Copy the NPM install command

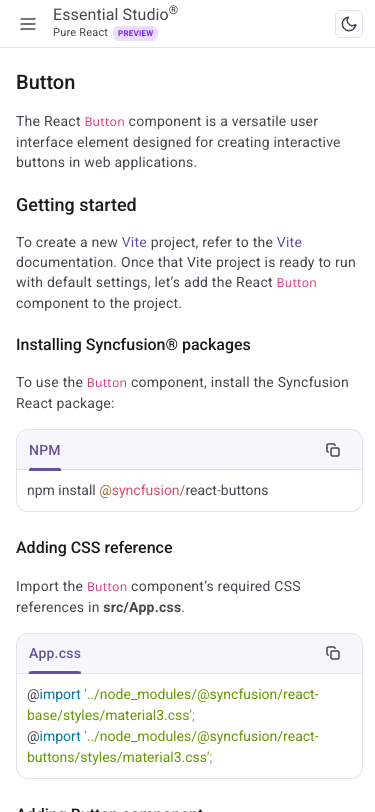(333, 450)
